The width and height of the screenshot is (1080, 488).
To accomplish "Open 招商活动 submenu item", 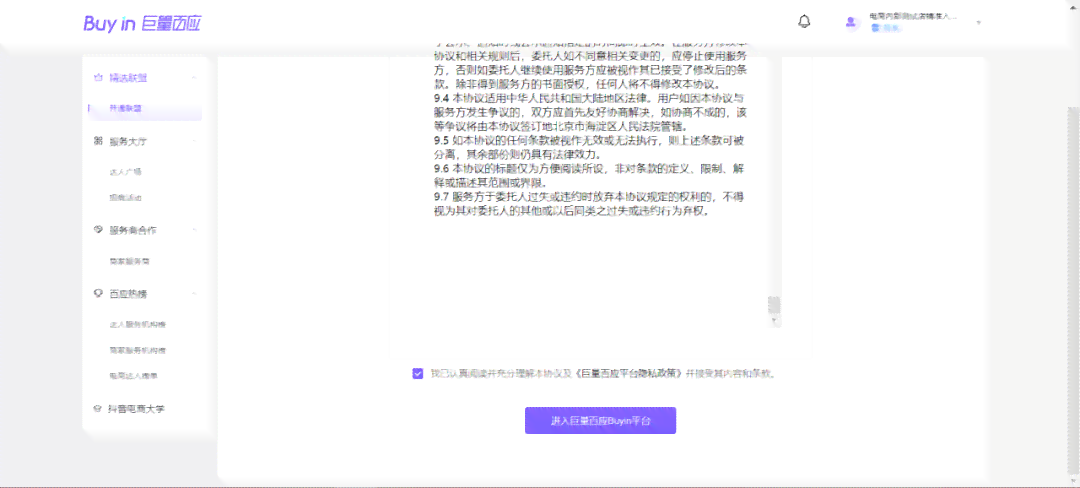I will pos(125,198).
